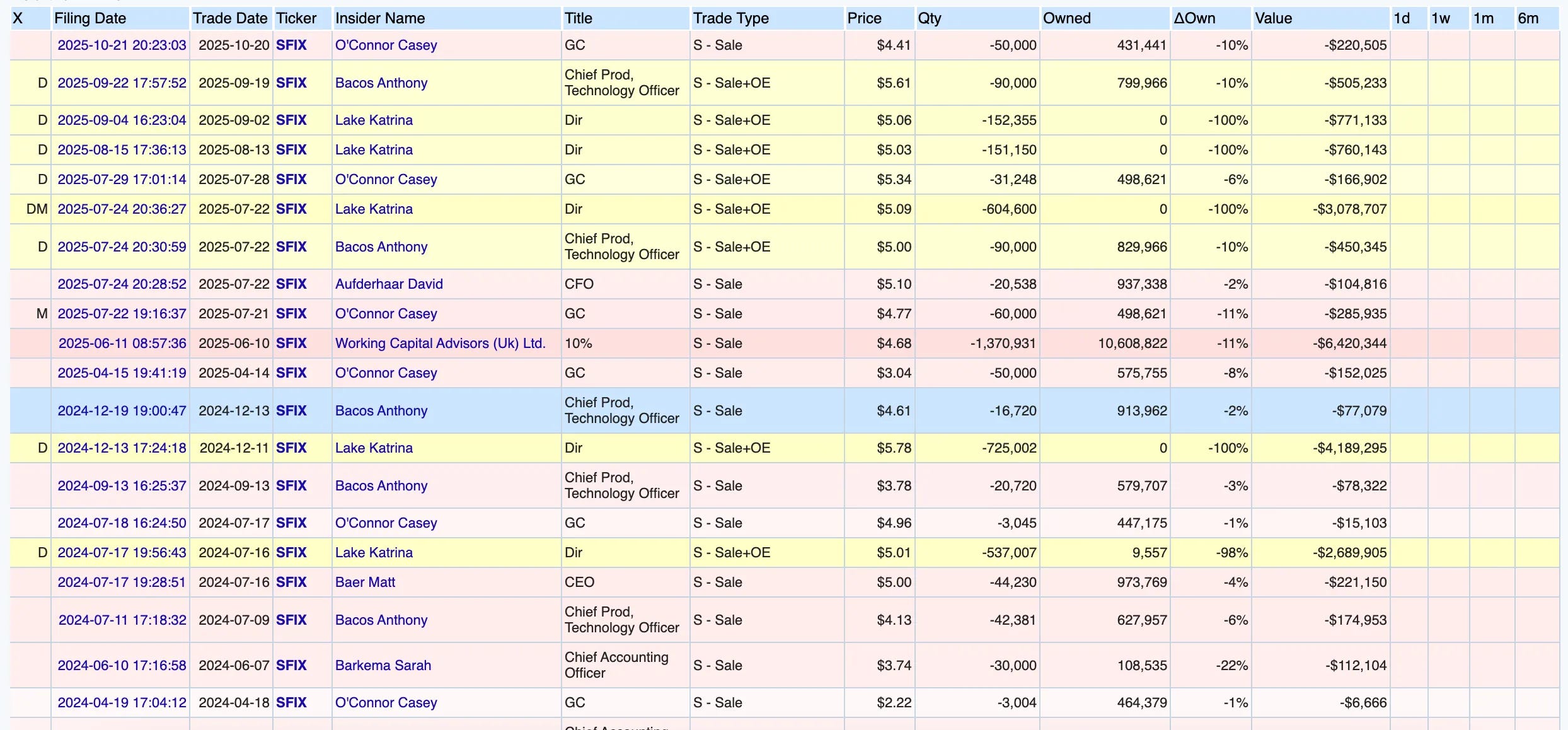Open the 2025-07-24 20:28:52 filing link
The width and height of the screenshot is (1568, 730).
click(122, 284)
